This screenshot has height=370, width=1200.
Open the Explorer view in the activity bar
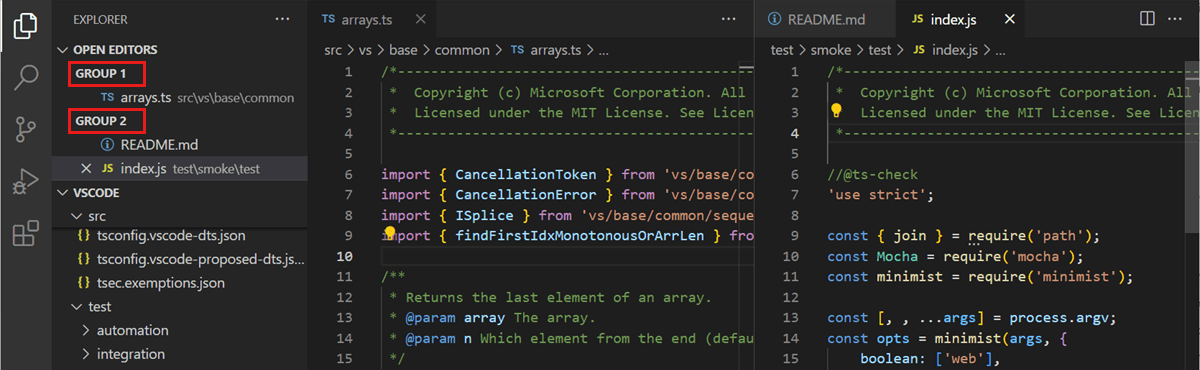click(x=26, y=26)
